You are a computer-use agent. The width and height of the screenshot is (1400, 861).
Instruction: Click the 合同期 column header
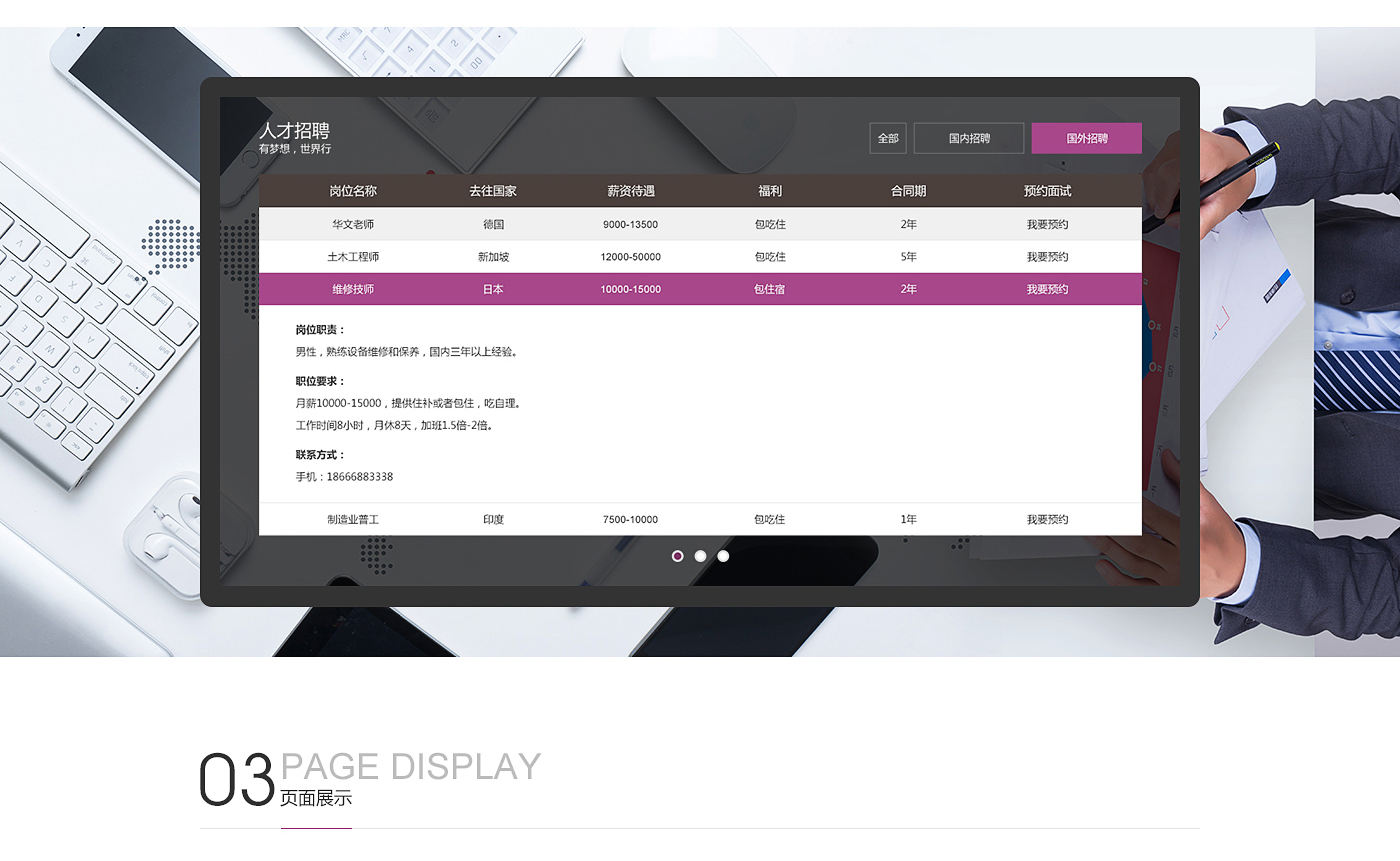908,191
